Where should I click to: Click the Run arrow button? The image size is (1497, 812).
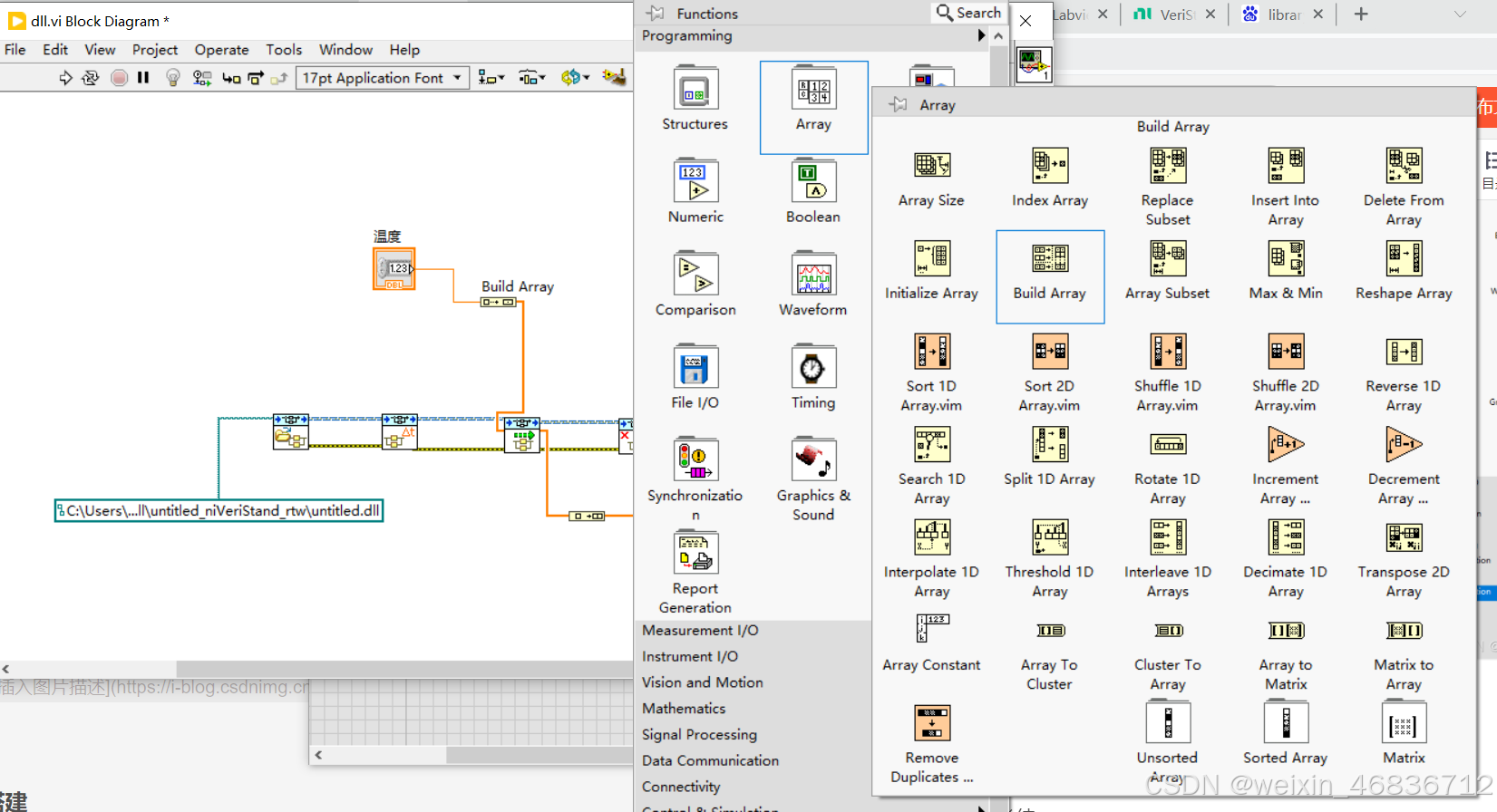[65, 78]
